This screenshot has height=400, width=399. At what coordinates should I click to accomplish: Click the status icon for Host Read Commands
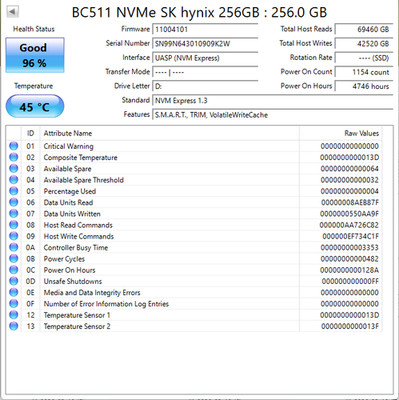click(x=14, y=225)
